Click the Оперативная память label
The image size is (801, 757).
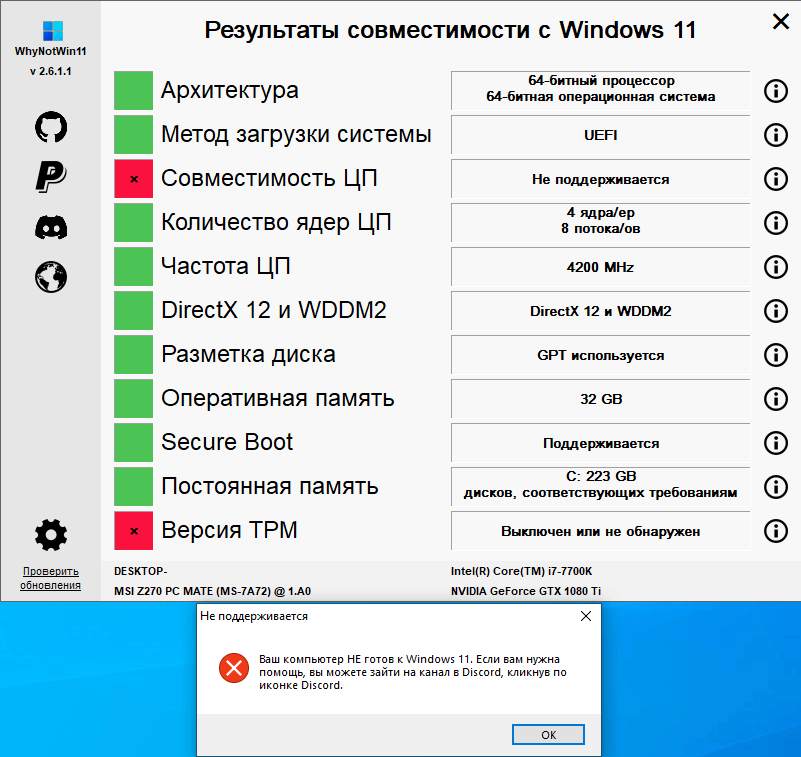(278, 398)
